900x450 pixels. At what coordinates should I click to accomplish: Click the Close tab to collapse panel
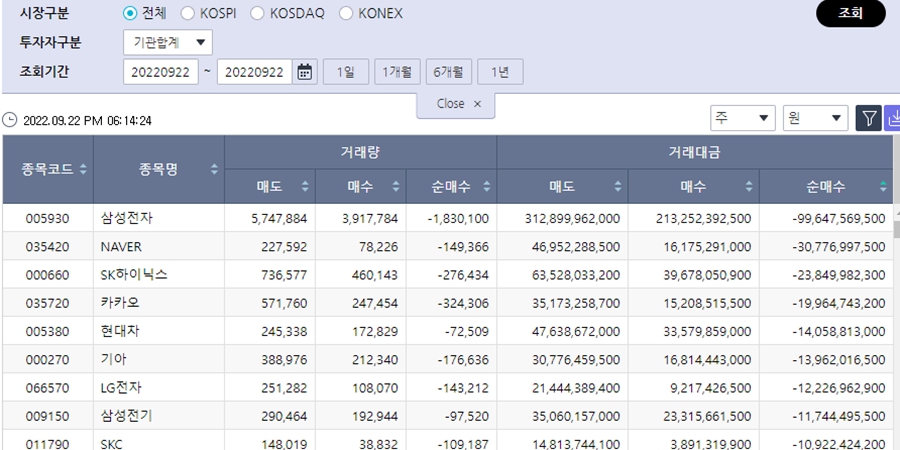(456, 104)
